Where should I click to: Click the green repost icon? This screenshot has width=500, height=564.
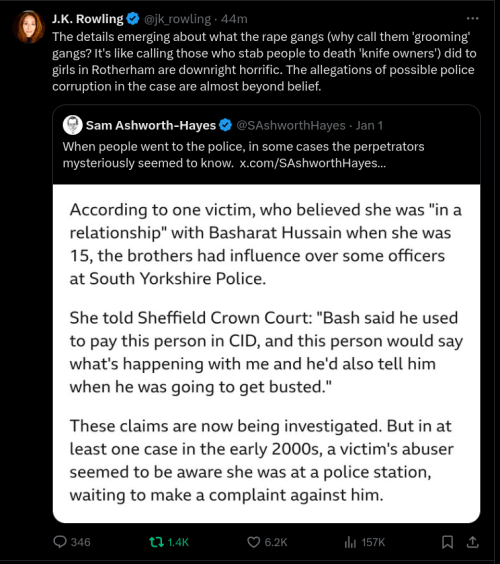pyautogui.click(x=156, y=542)
